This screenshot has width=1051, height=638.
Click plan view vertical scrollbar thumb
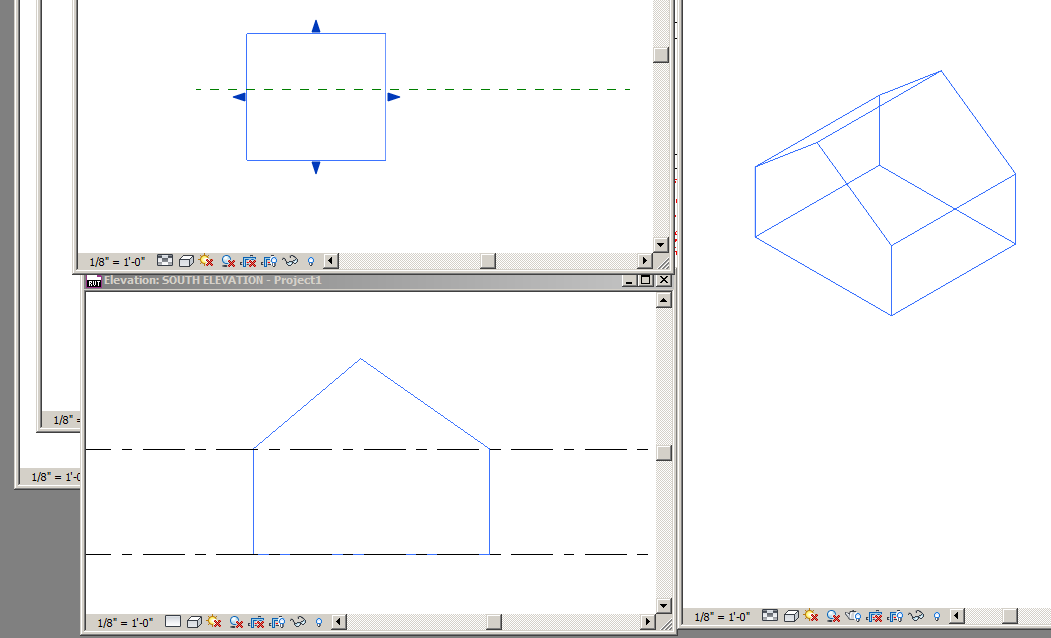[x=661, y=55]
